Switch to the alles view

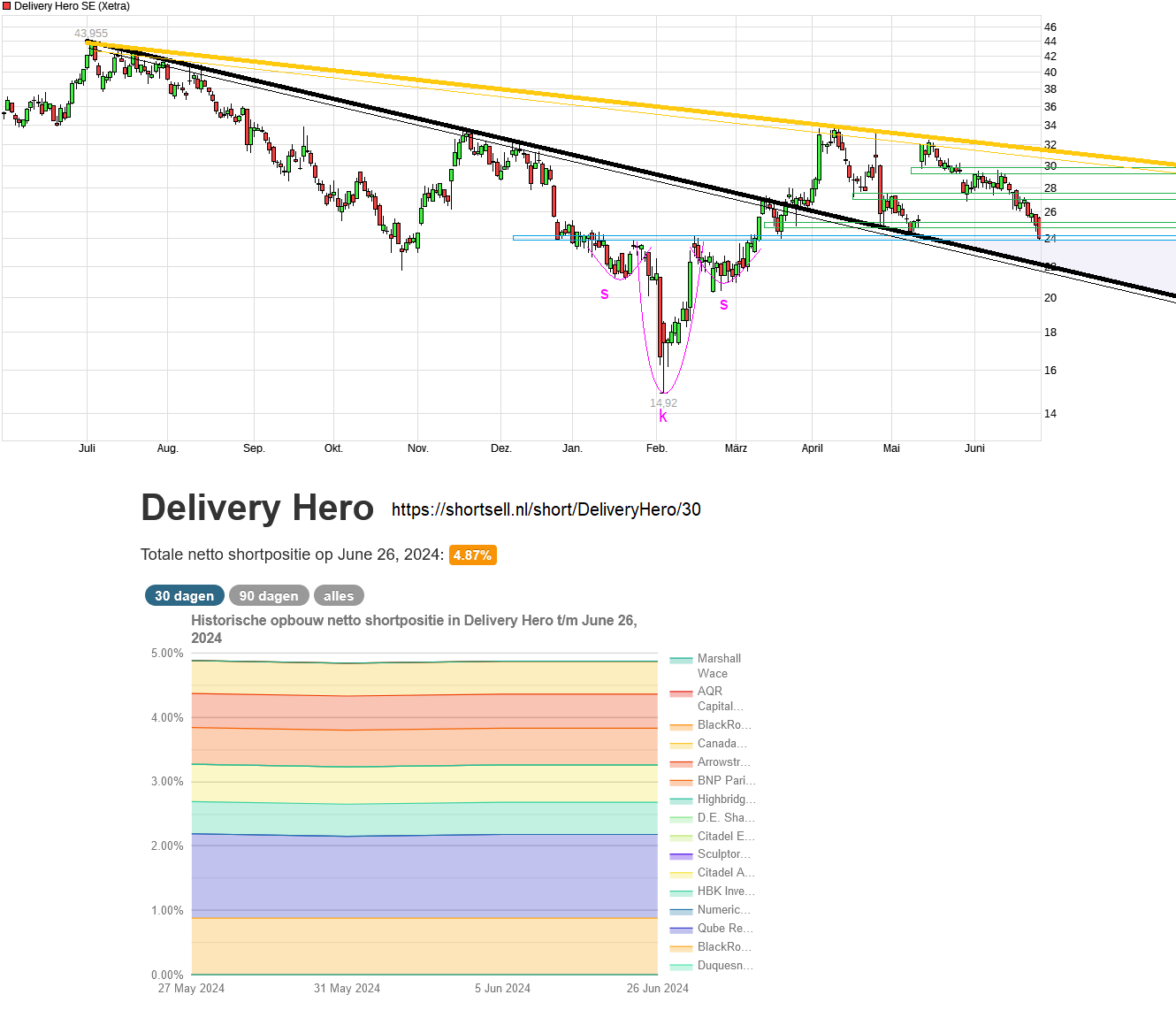pyautogui.click(x=339, y=595)
